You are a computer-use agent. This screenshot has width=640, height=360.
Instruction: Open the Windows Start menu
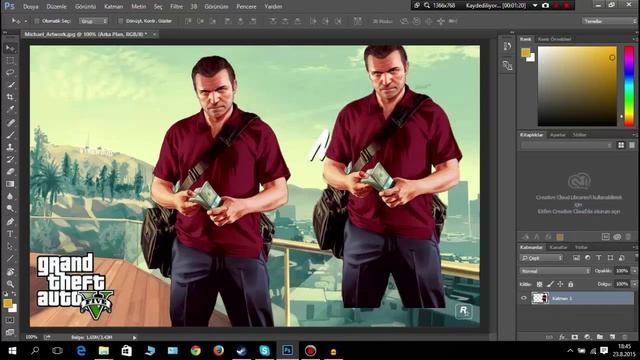(12, 350)
